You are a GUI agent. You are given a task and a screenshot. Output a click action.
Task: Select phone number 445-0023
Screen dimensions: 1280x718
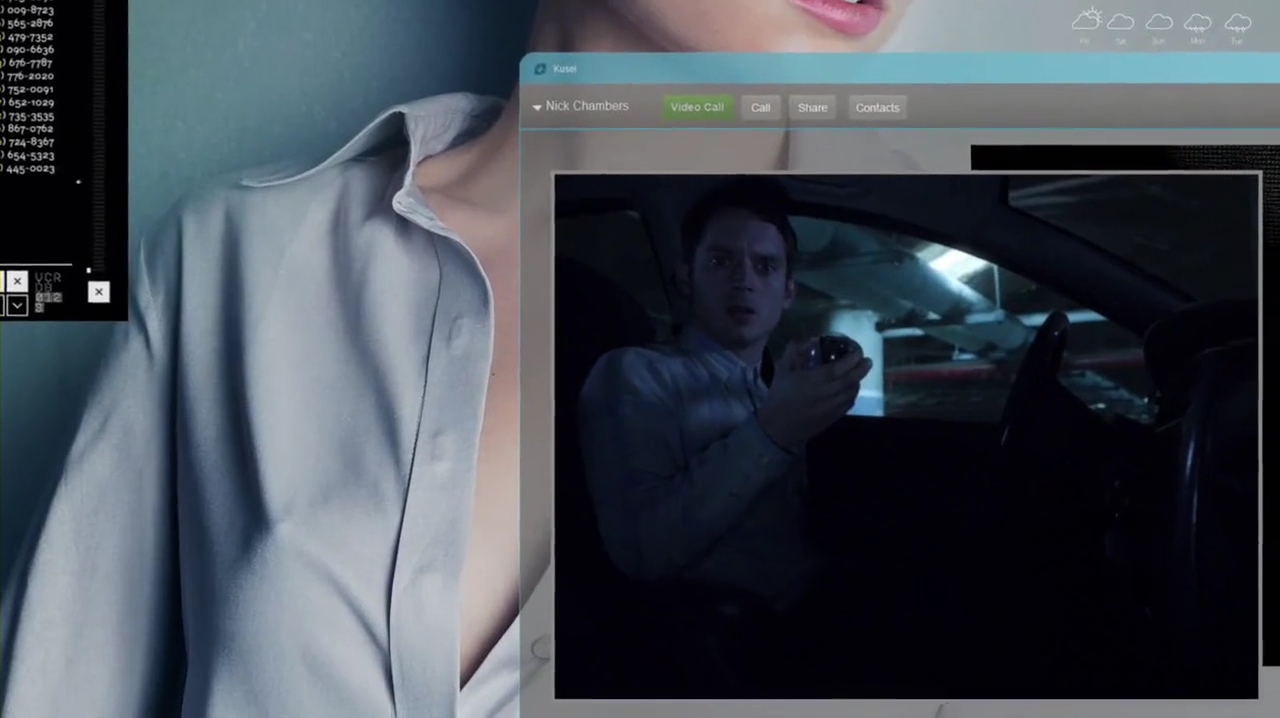click(x=29, y=169)
